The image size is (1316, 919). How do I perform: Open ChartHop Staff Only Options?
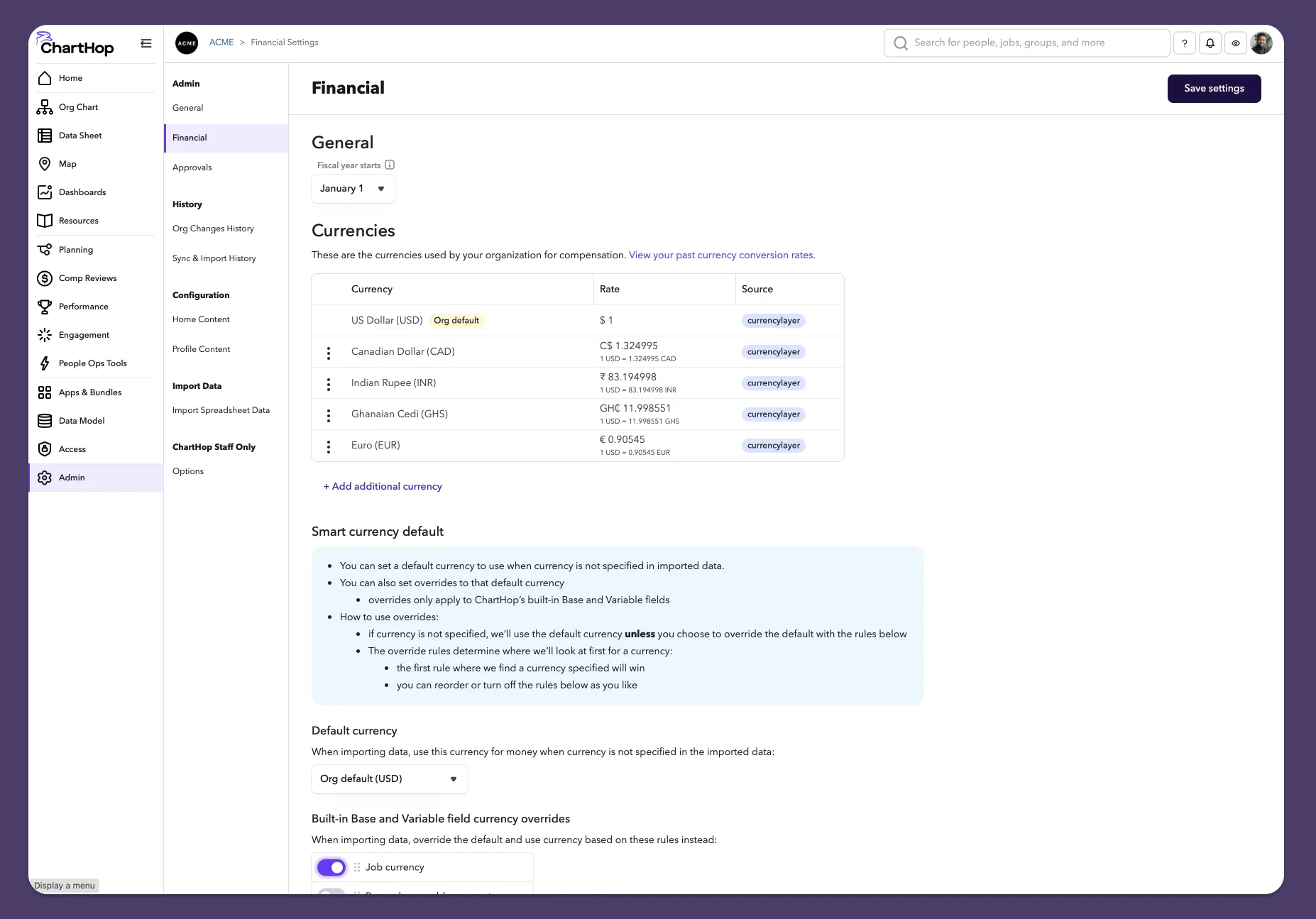click(187, 471)
